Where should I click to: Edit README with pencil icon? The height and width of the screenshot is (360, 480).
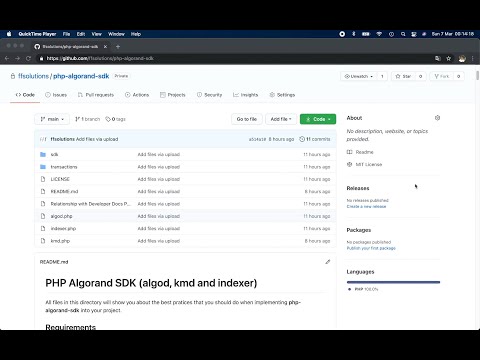(x=328, y=262)
